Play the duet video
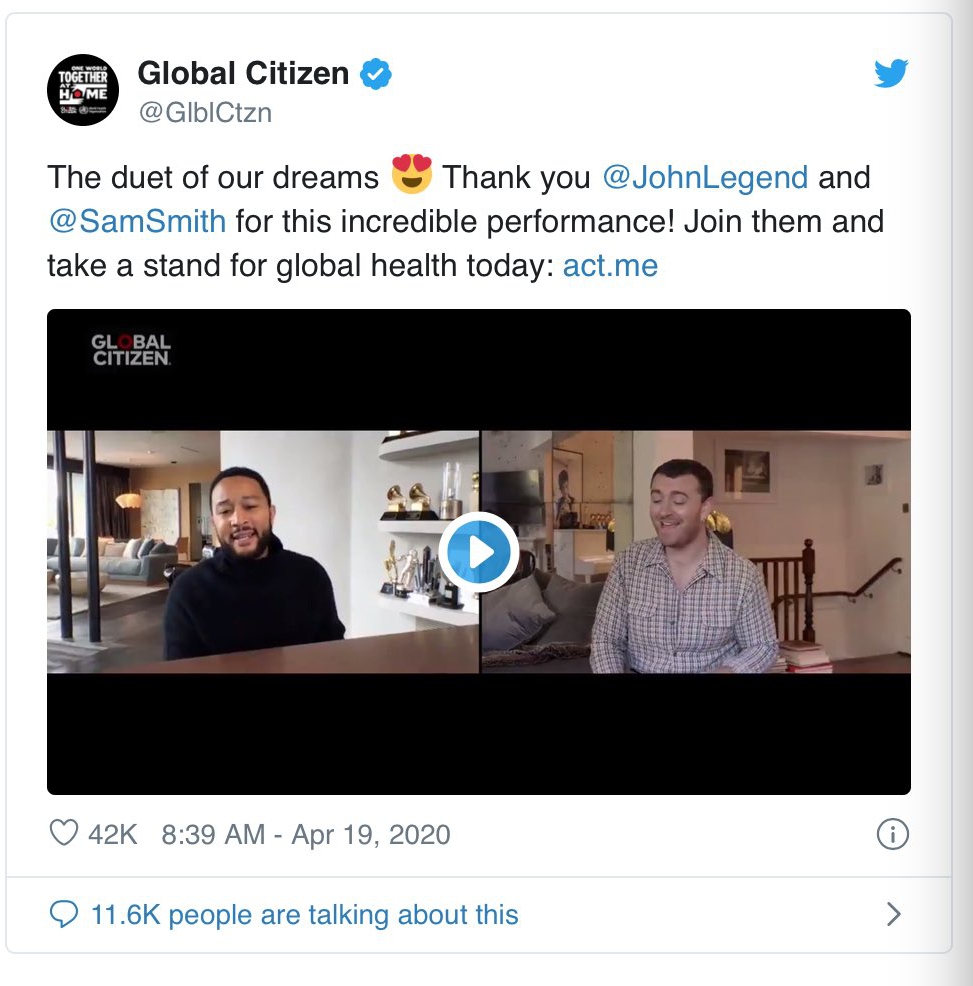The width and height of the screenshot is (973, 986). click(x=479, y=552)
